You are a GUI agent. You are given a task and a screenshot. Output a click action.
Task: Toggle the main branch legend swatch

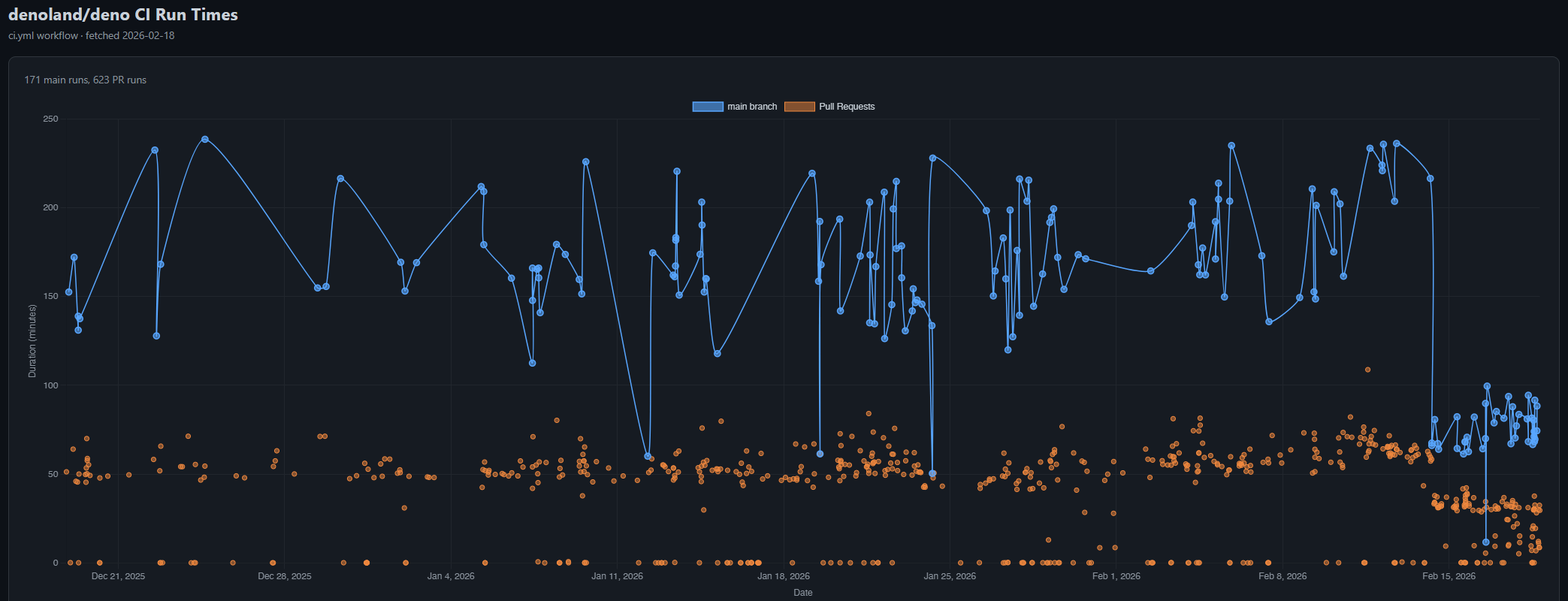[x=707, y=107]
